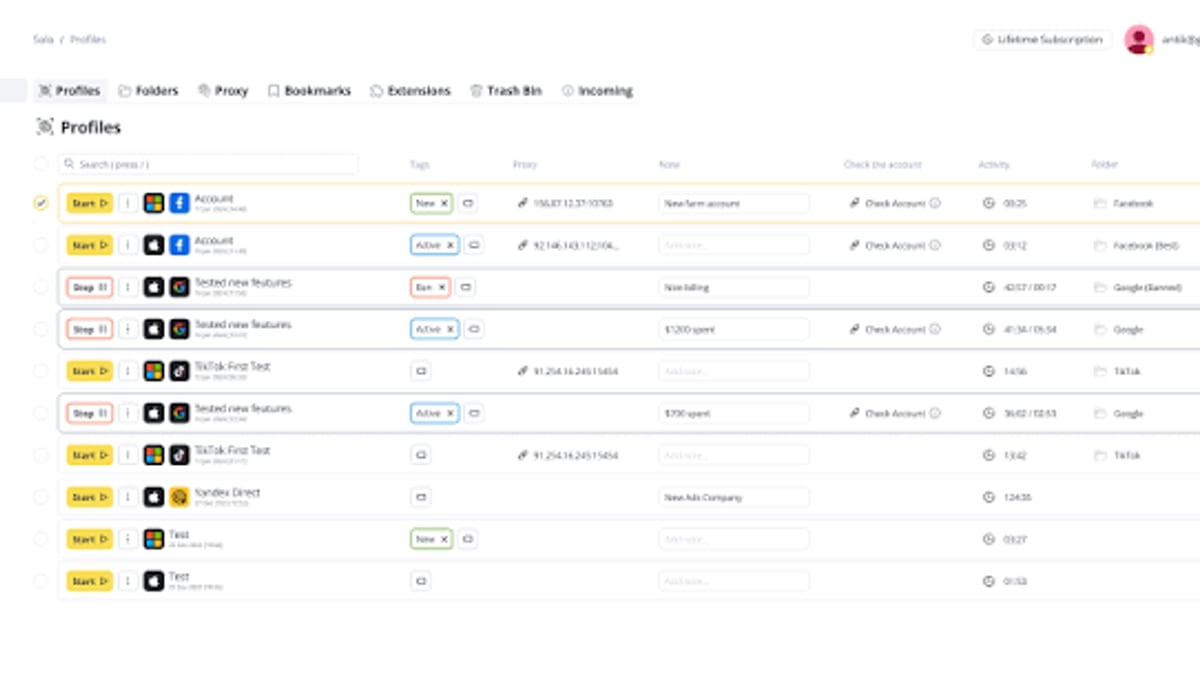The width and height of the screenshot is (1200, 675).
Task: Click Lifetime Subscription button
Action: [1042, 39]
